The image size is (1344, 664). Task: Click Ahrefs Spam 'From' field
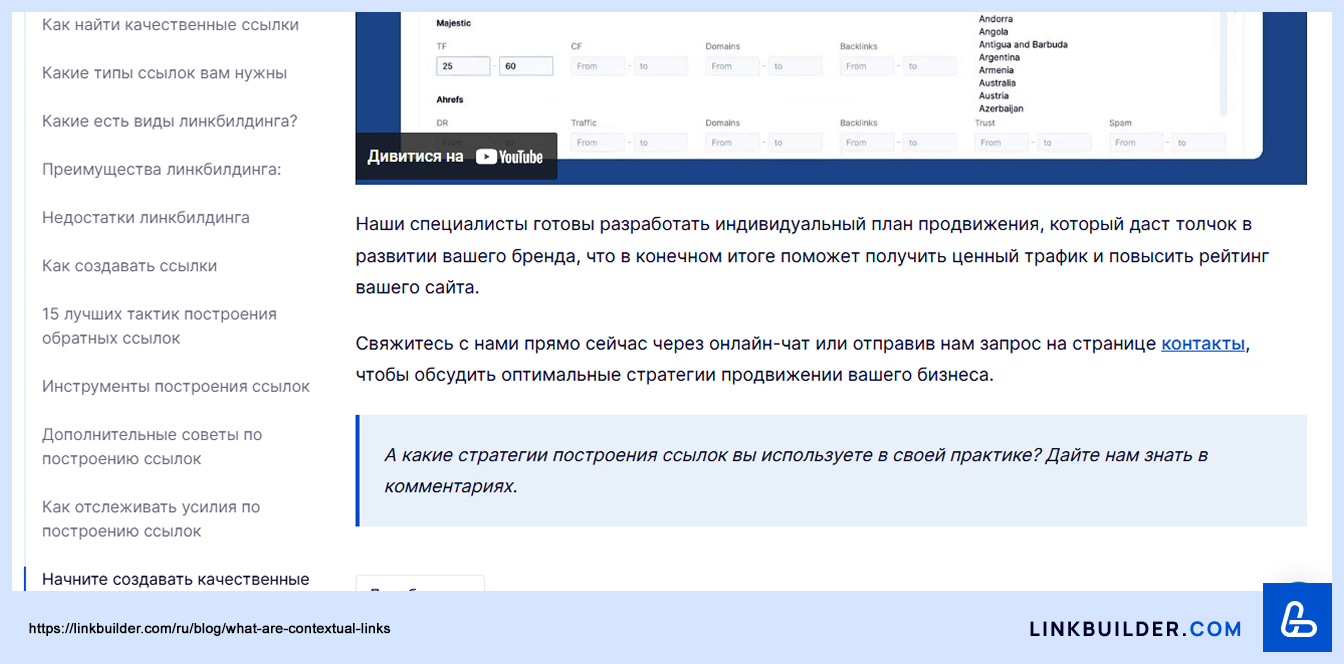(x=1136, y=143)
